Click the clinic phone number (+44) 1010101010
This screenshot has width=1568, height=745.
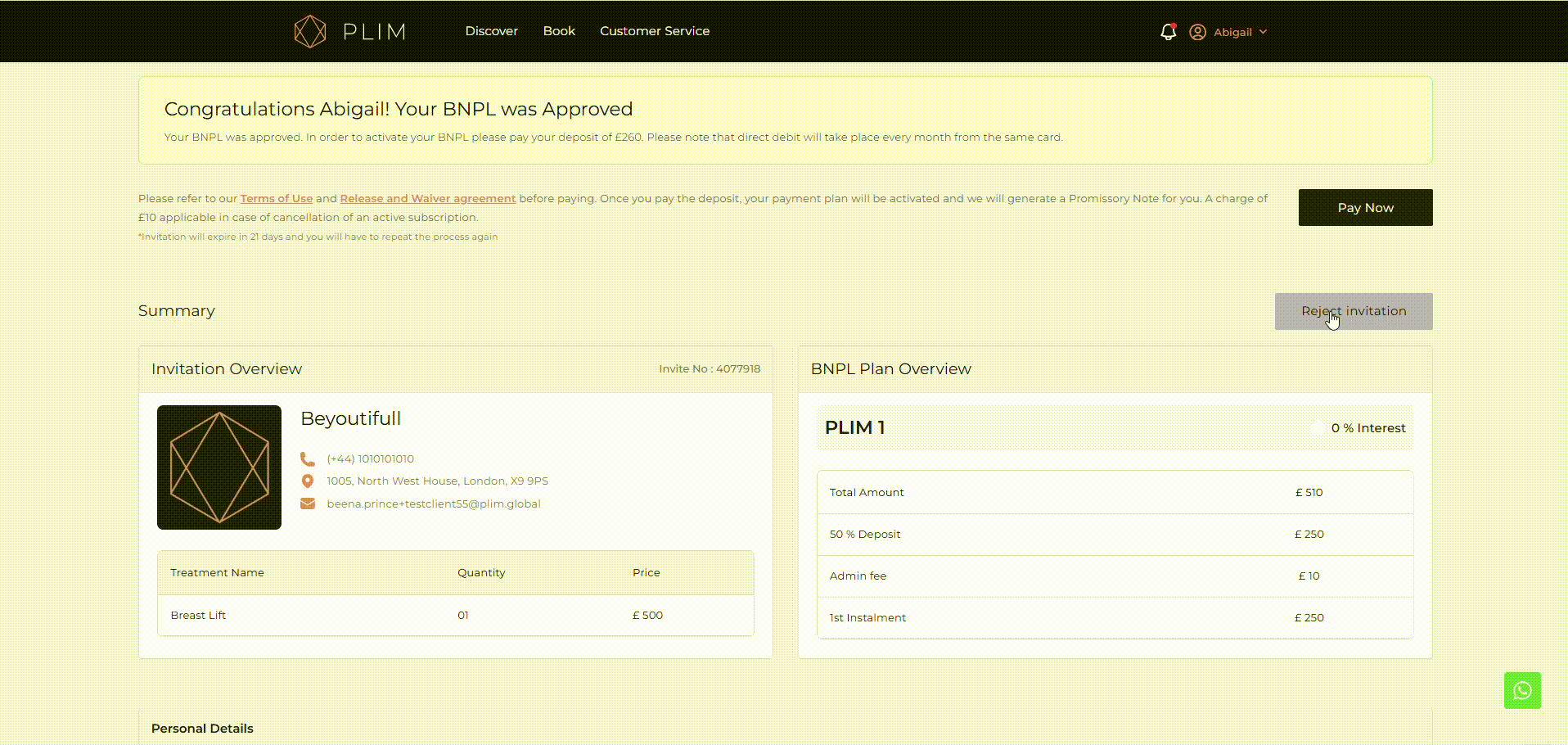[370, 458]
